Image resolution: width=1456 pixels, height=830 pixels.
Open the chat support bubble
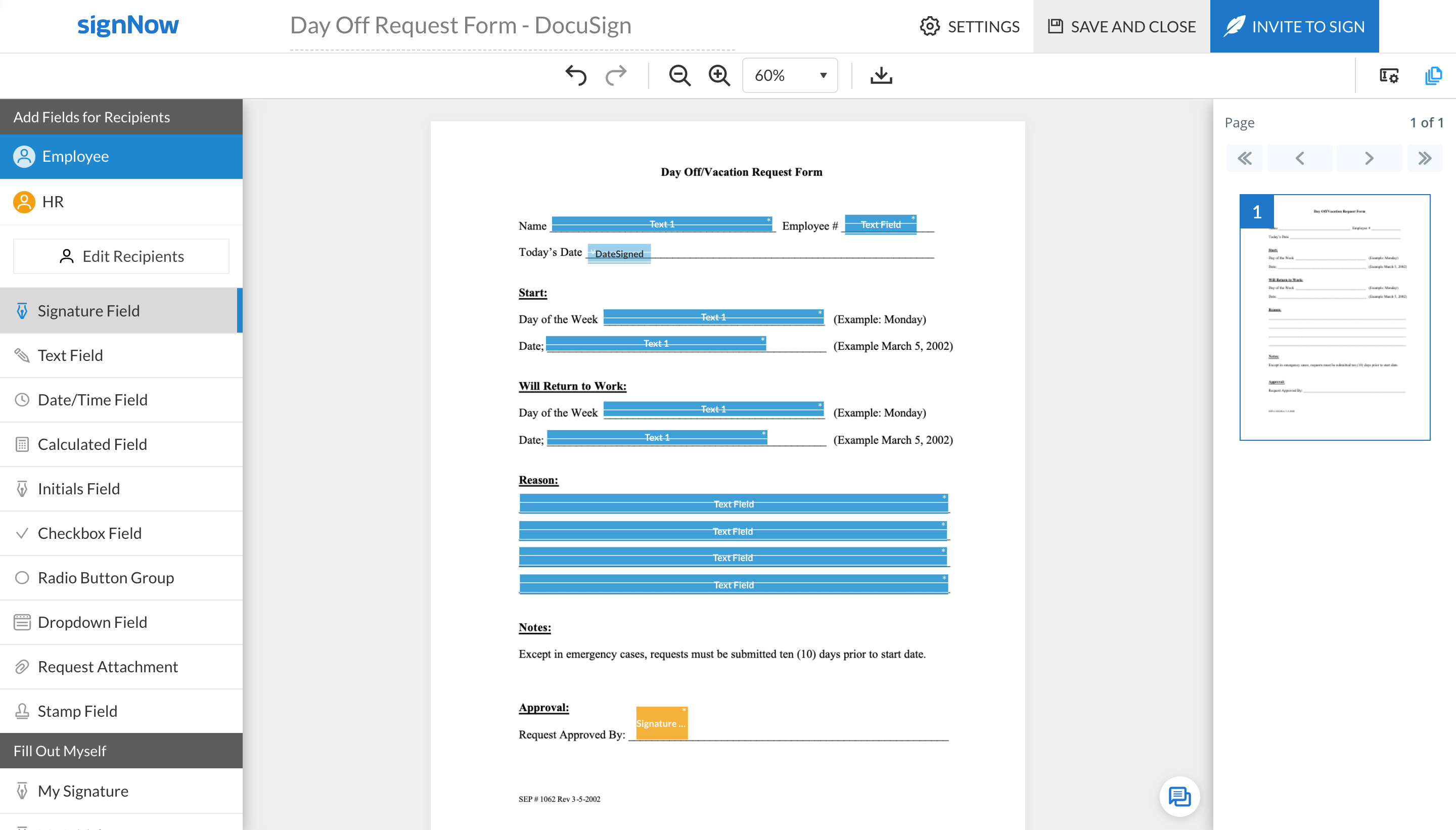point(1179,796)
